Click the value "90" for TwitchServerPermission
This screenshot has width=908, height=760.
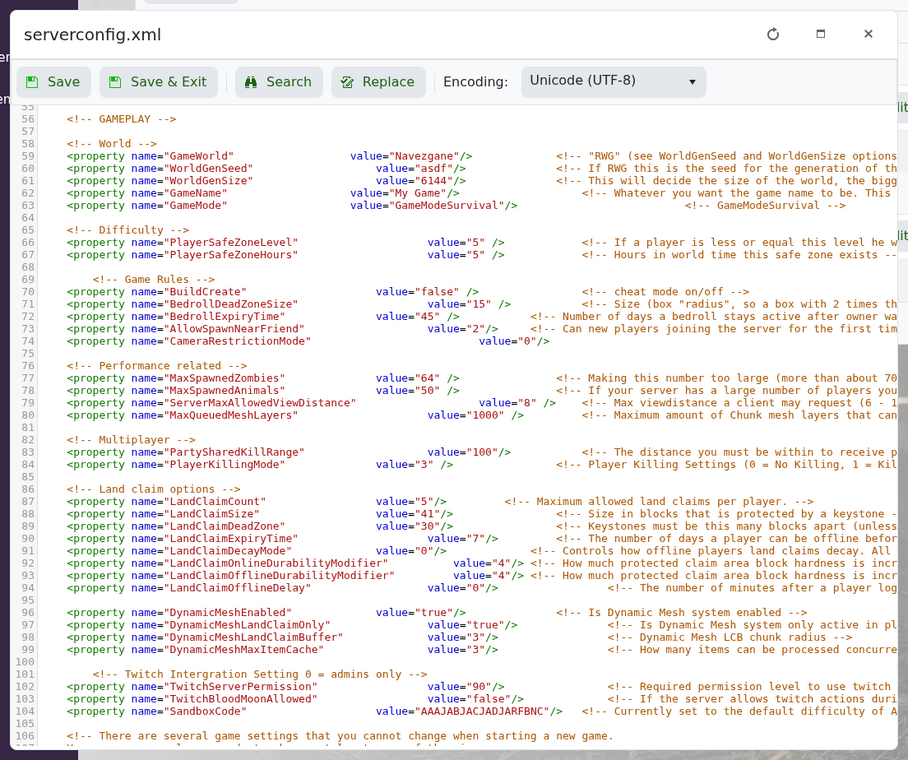tap(479, 687)
